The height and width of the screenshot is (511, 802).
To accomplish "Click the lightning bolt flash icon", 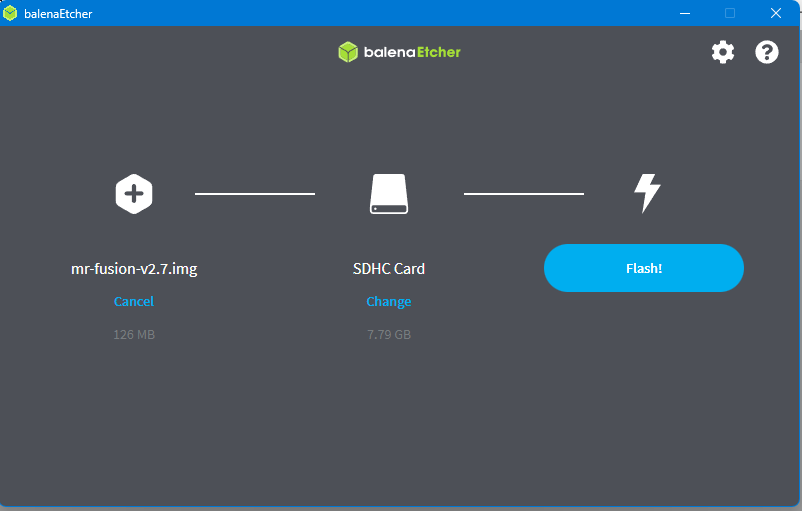I will pyautogui.click(x=648, y=193).
